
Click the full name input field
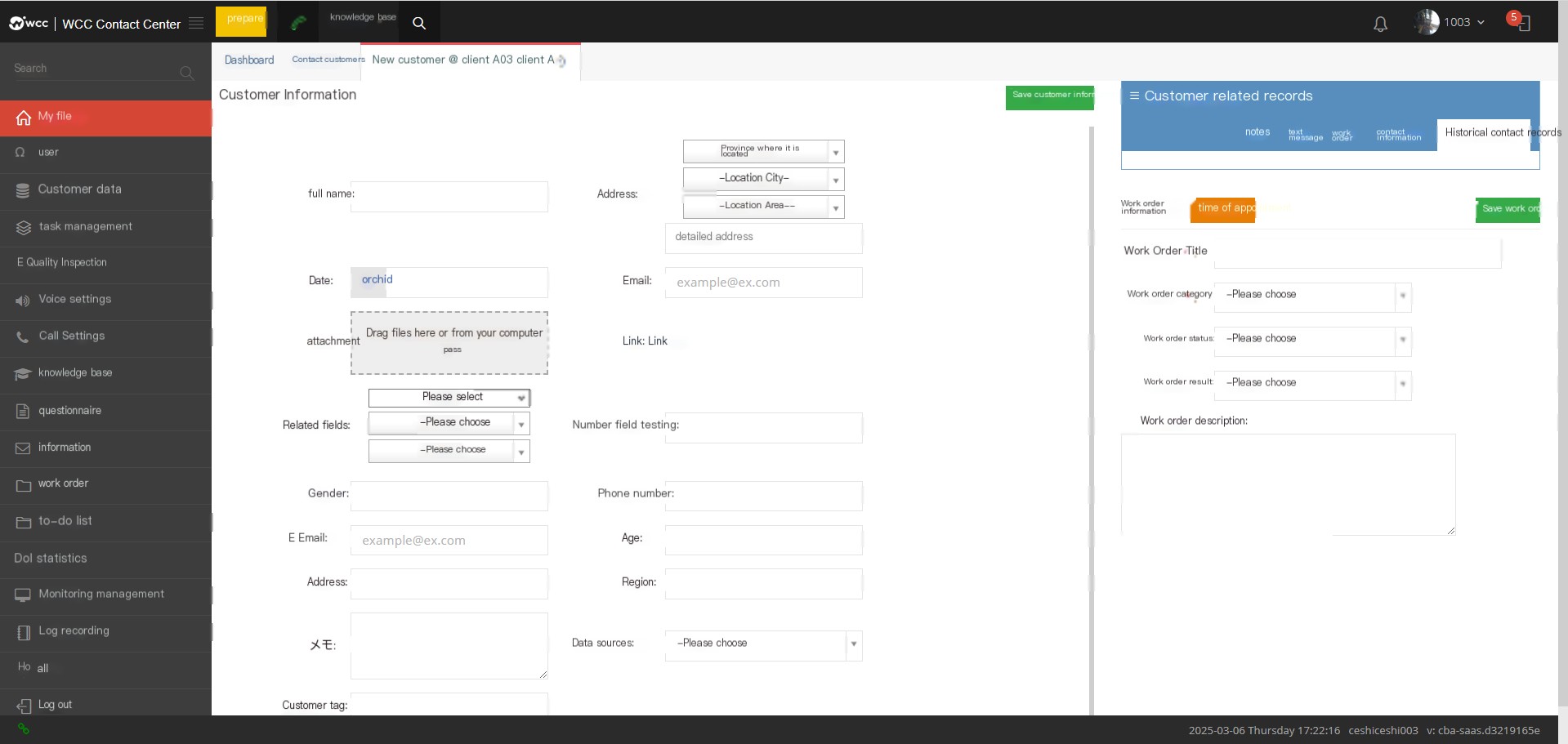(x=449, y=197)
